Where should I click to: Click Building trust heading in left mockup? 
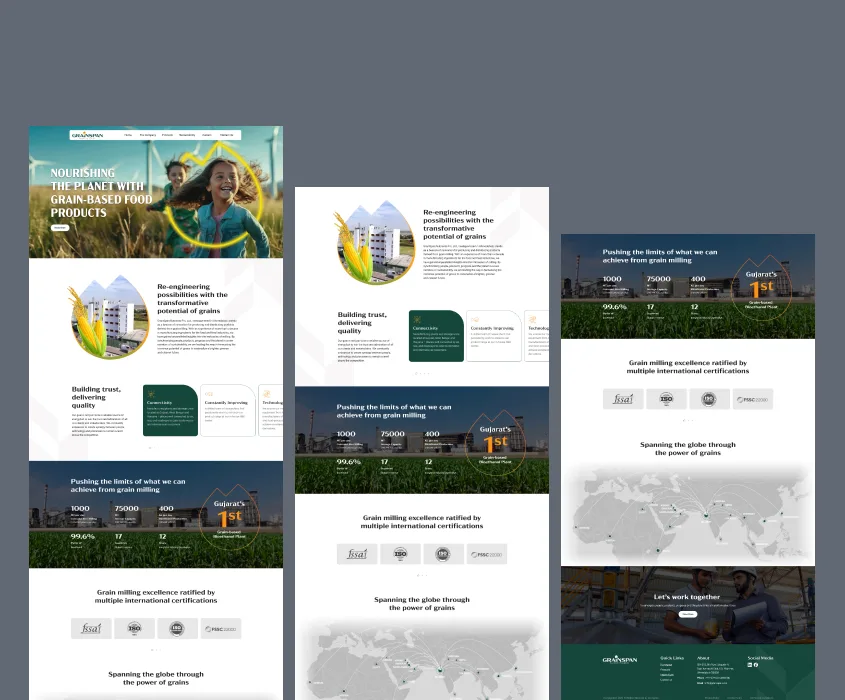(96, 397)
